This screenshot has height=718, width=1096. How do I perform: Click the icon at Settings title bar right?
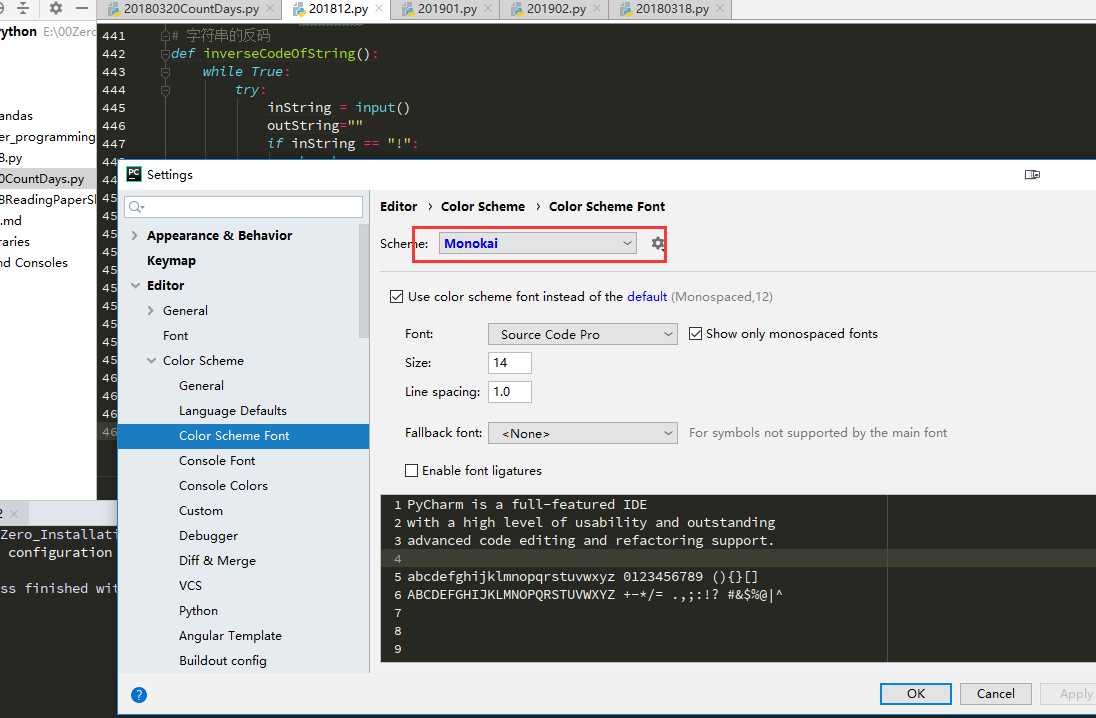[1032, 174]
